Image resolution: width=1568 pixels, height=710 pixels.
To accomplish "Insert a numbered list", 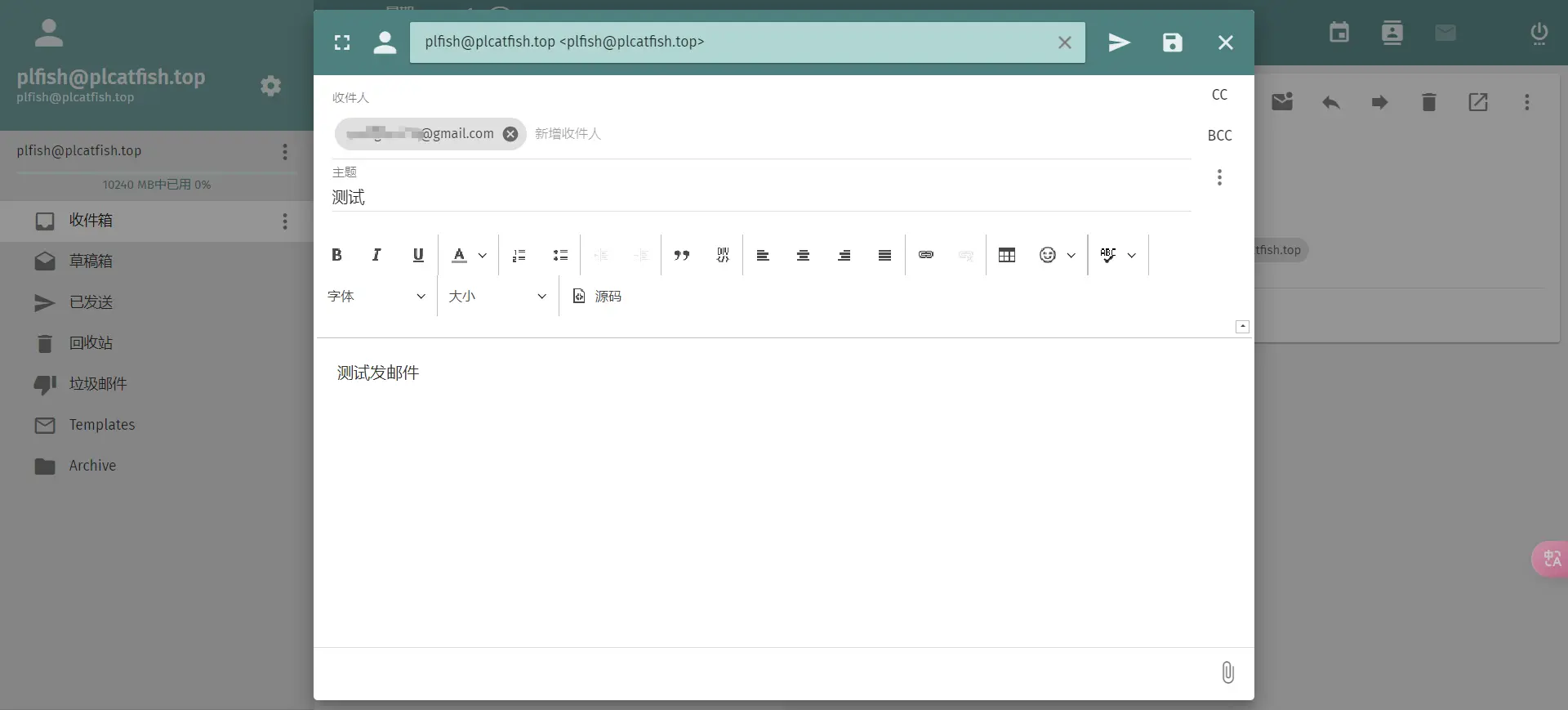I will (x=519, y=255).
